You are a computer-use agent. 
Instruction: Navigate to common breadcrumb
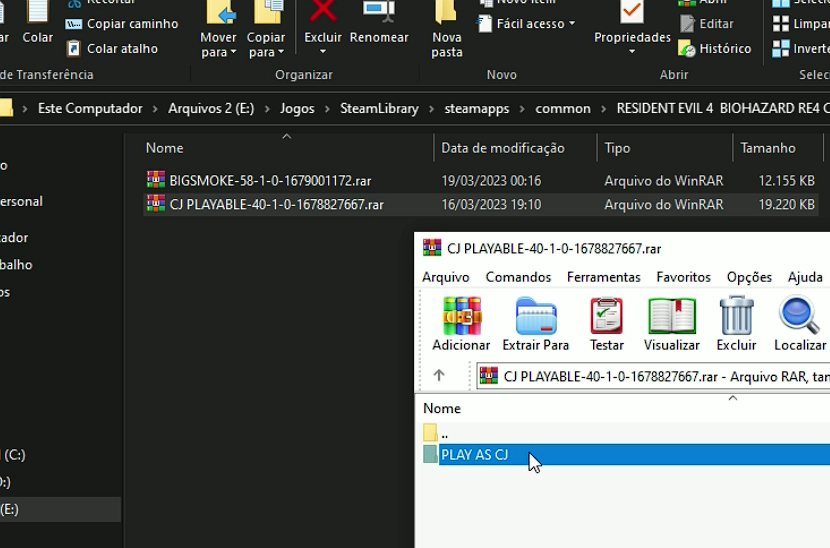point(563,109)
